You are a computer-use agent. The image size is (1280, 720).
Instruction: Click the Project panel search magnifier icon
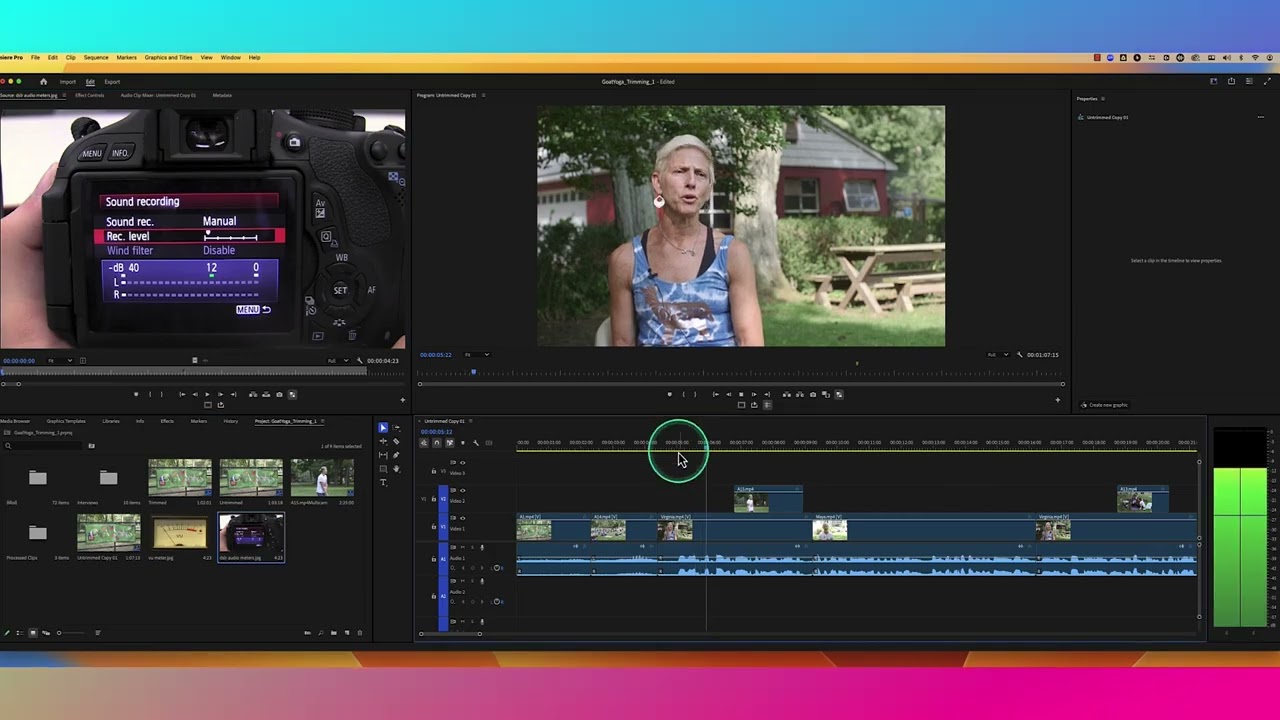click(7, 446)
